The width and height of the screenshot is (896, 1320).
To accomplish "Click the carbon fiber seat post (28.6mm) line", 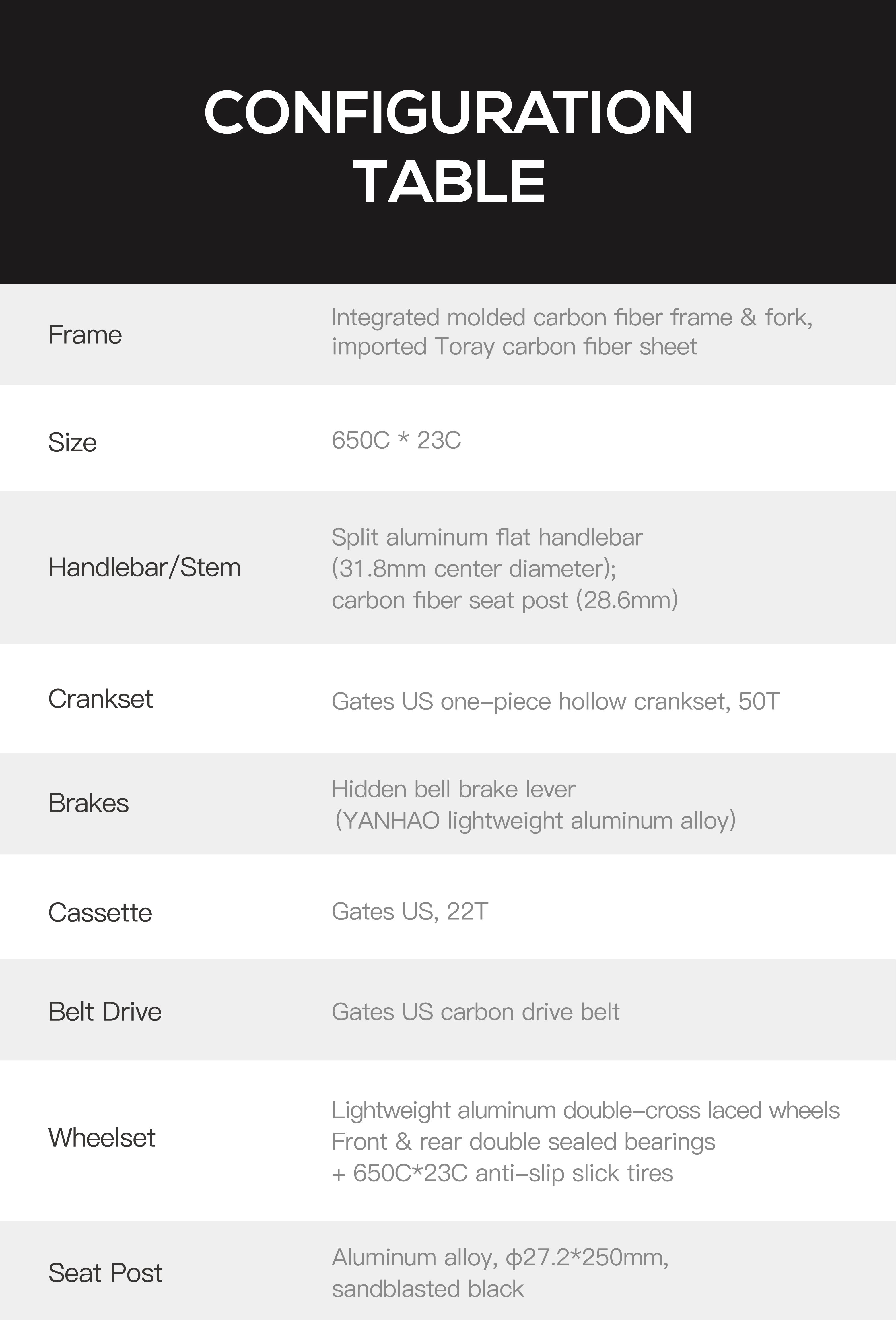I will tap(505, 600).
